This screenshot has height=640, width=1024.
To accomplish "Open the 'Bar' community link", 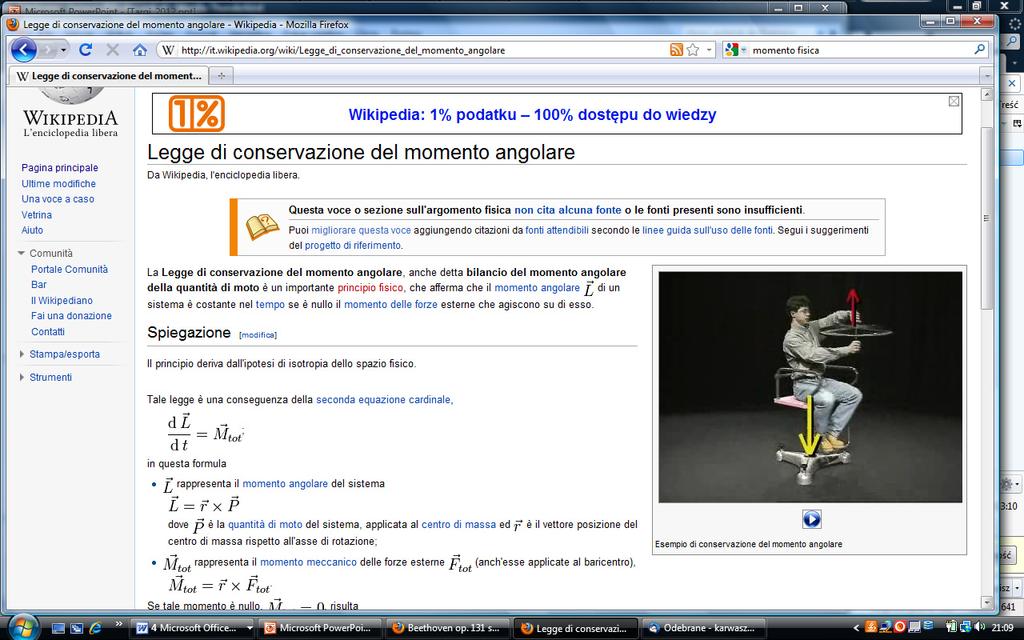I will [x=39, y=285].
